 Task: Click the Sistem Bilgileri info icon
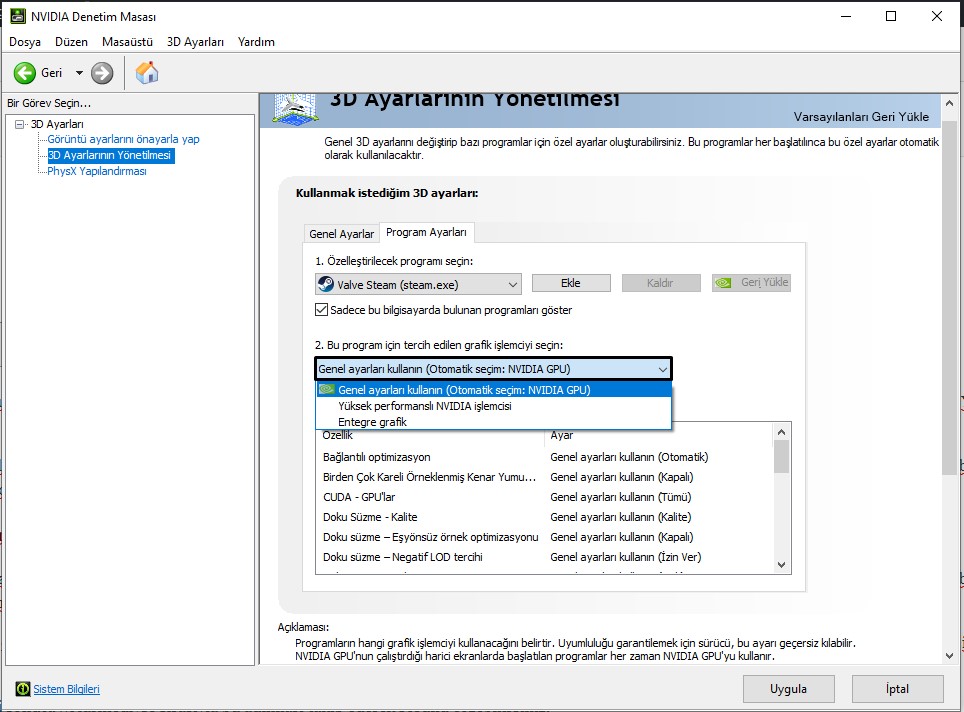[22, 689]
